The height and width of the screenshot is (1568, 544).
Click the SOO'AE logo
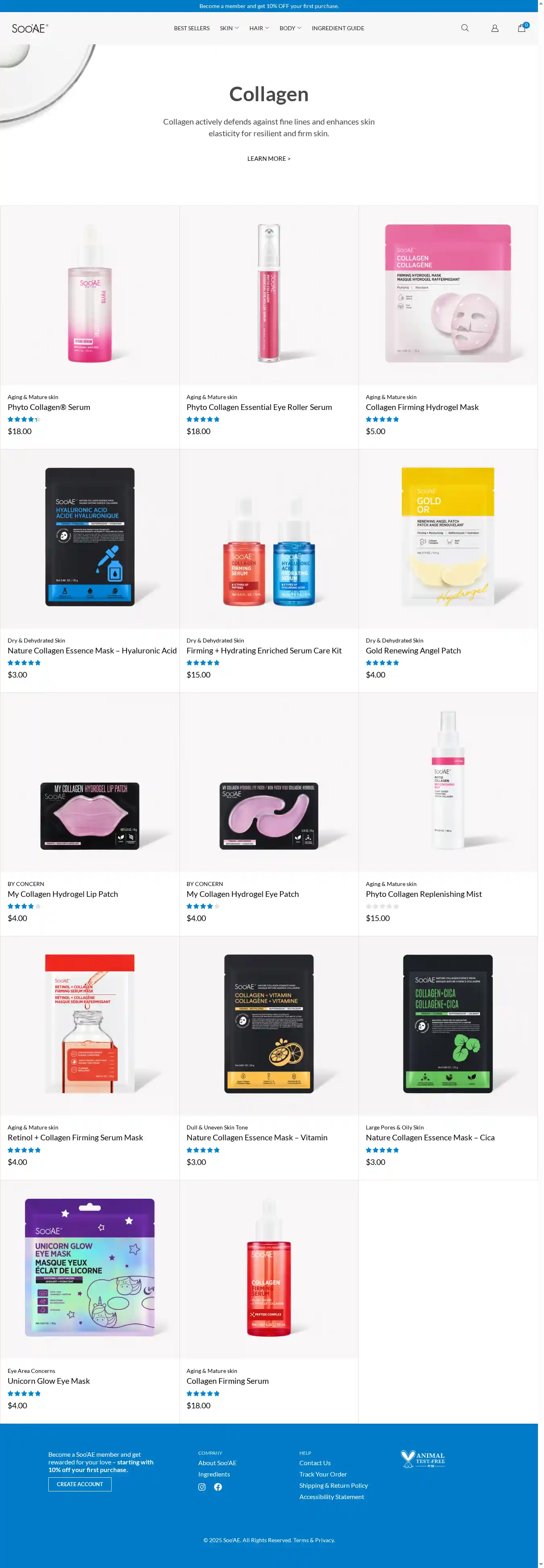point(30,28)
